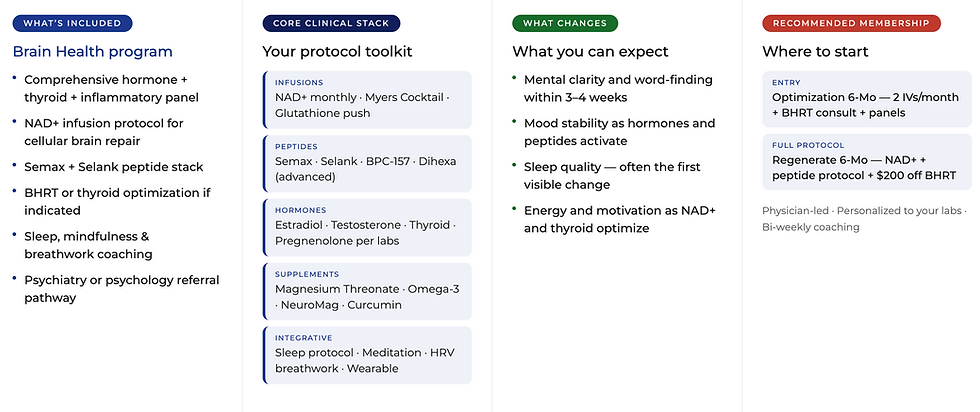Click the NAD+ infusion protocol bullet item
The height and width of the screenshot is (412, 980).
[x=104, y=132]
